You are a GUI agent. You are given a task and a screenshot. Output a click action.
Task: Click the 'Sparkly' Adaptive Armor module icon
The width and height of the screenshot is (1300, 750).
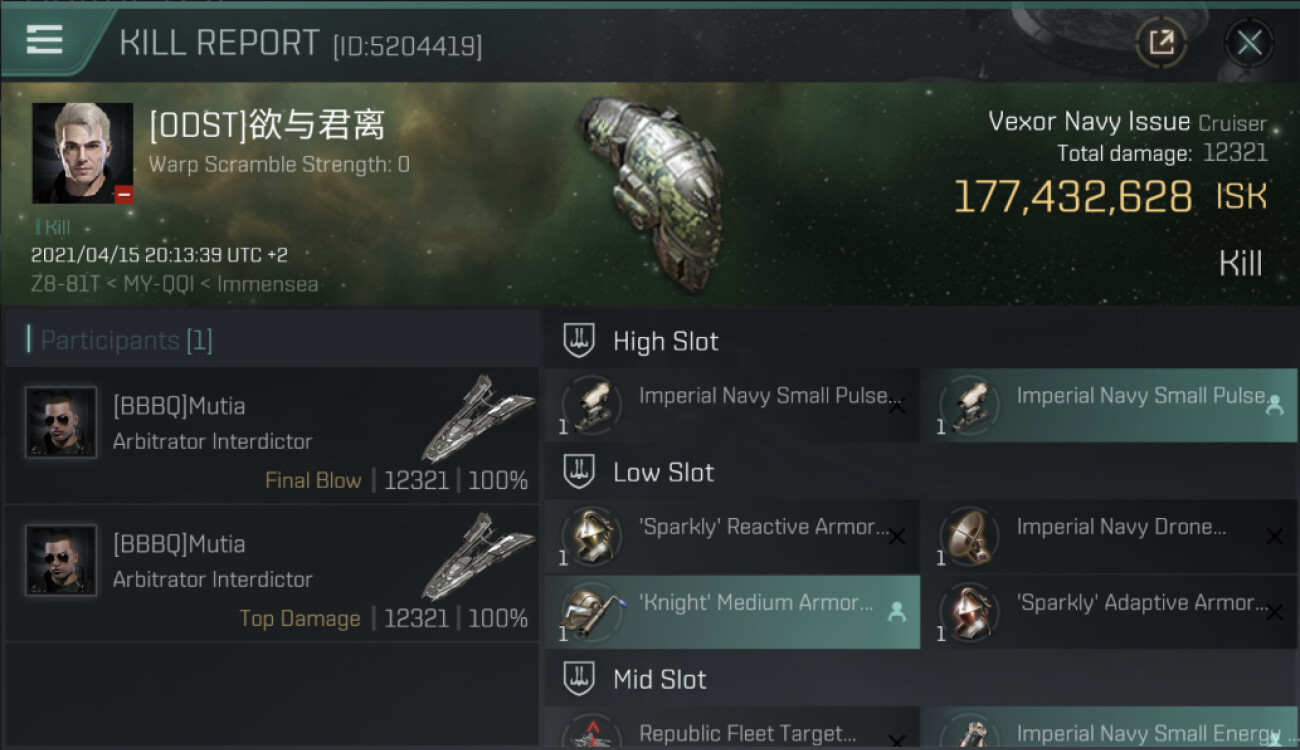pos(966,611)
